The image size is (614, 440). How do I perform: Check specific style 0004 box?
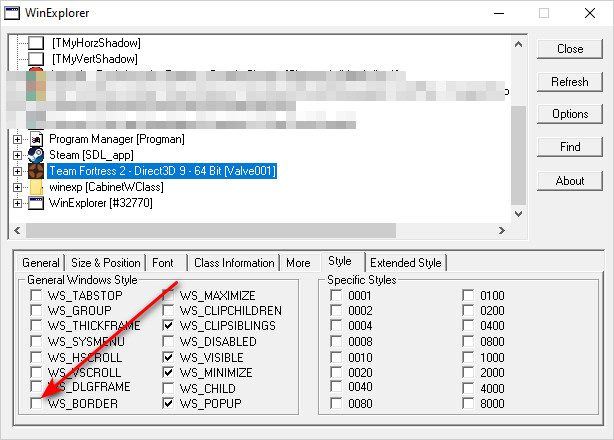(336, 326)
